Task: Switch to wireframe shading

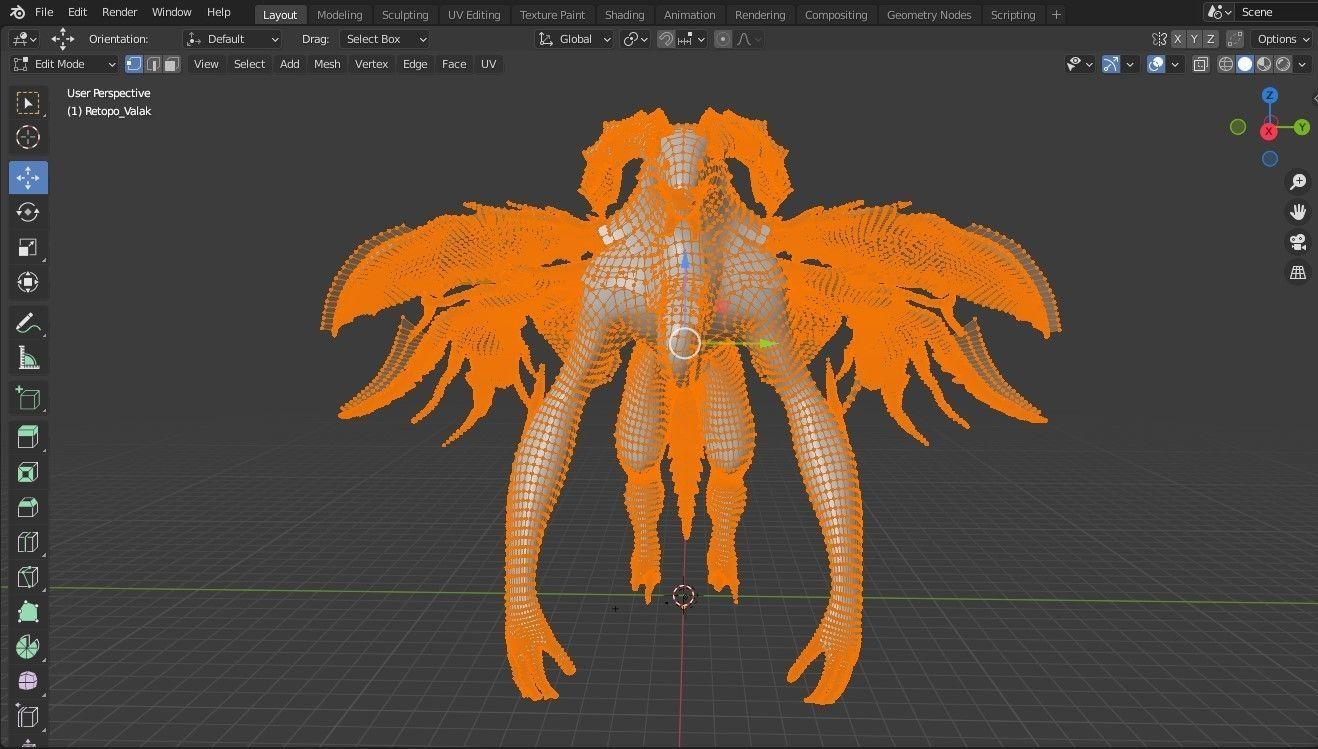Action: tap(1226, 64)
